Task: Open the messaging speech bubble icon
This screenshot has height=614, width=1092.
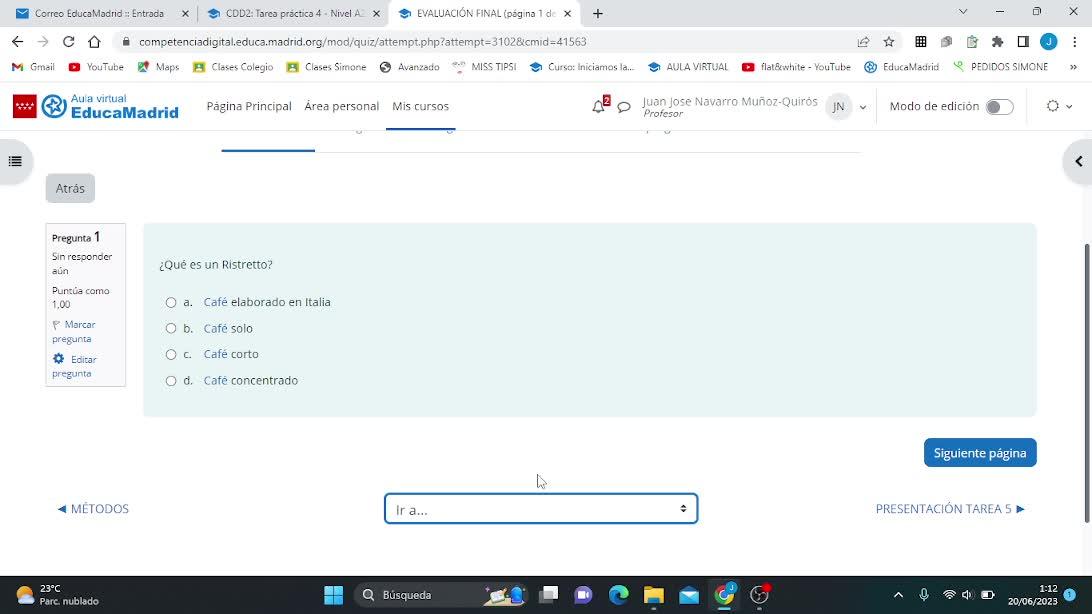Action: pyautogui.click(x=624, y=107)
